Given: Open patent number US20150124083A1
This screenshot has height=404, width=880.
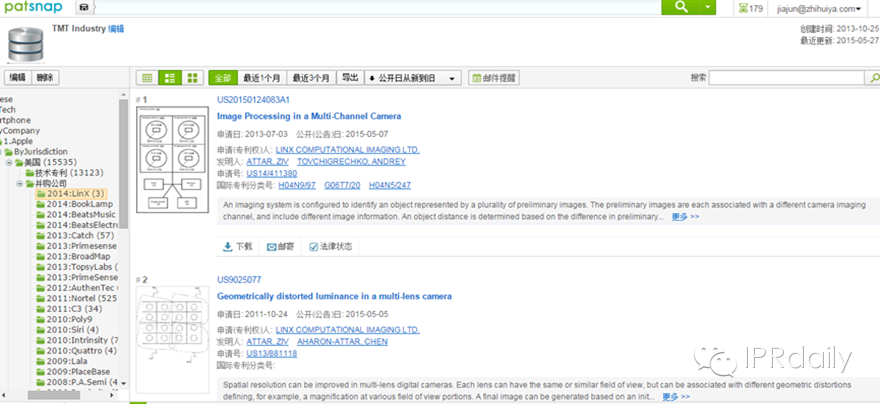Looking at the screenshot, I should coord(253,100).
